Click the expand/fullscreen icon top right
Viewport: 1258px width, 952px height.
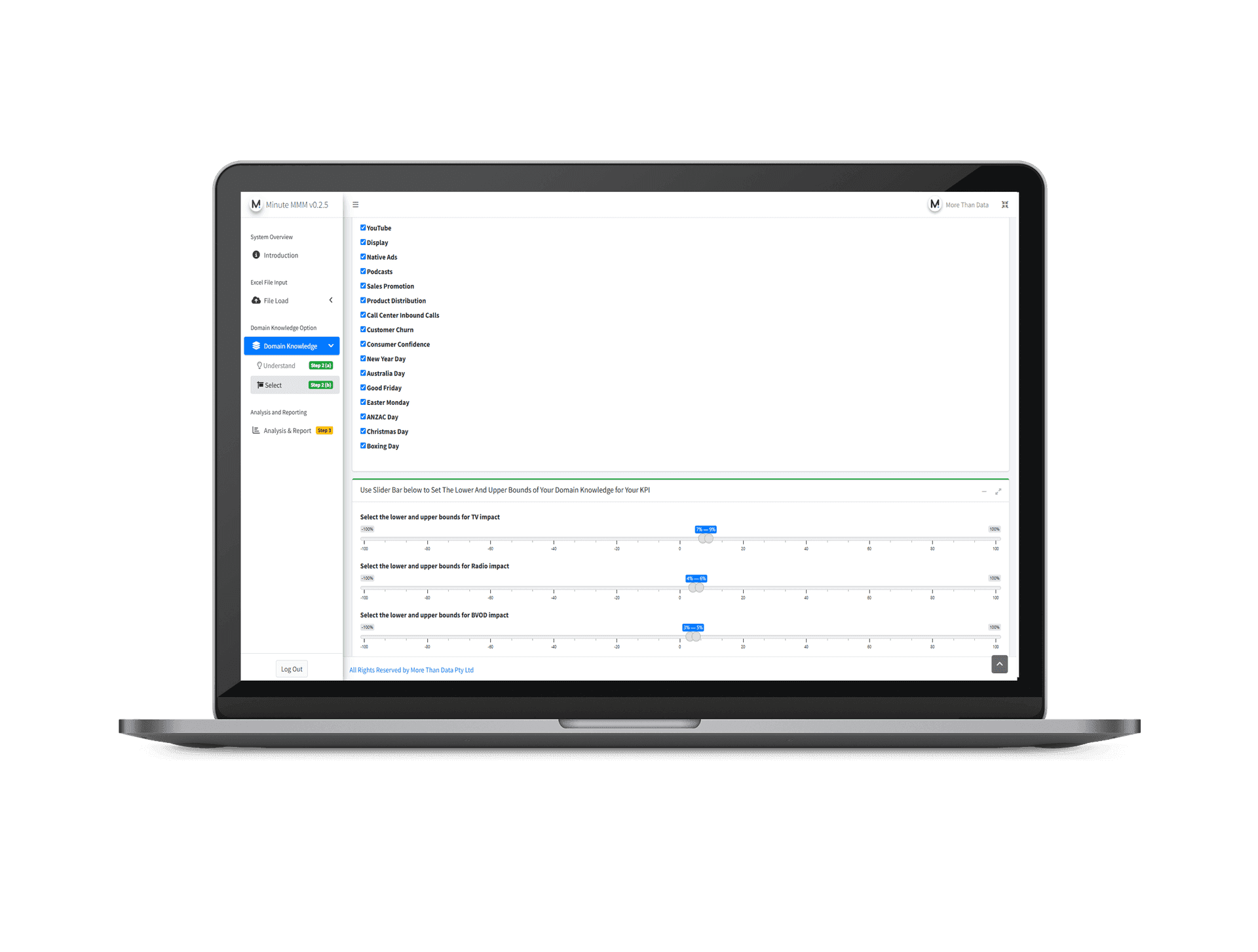[x=1005, y=205]
